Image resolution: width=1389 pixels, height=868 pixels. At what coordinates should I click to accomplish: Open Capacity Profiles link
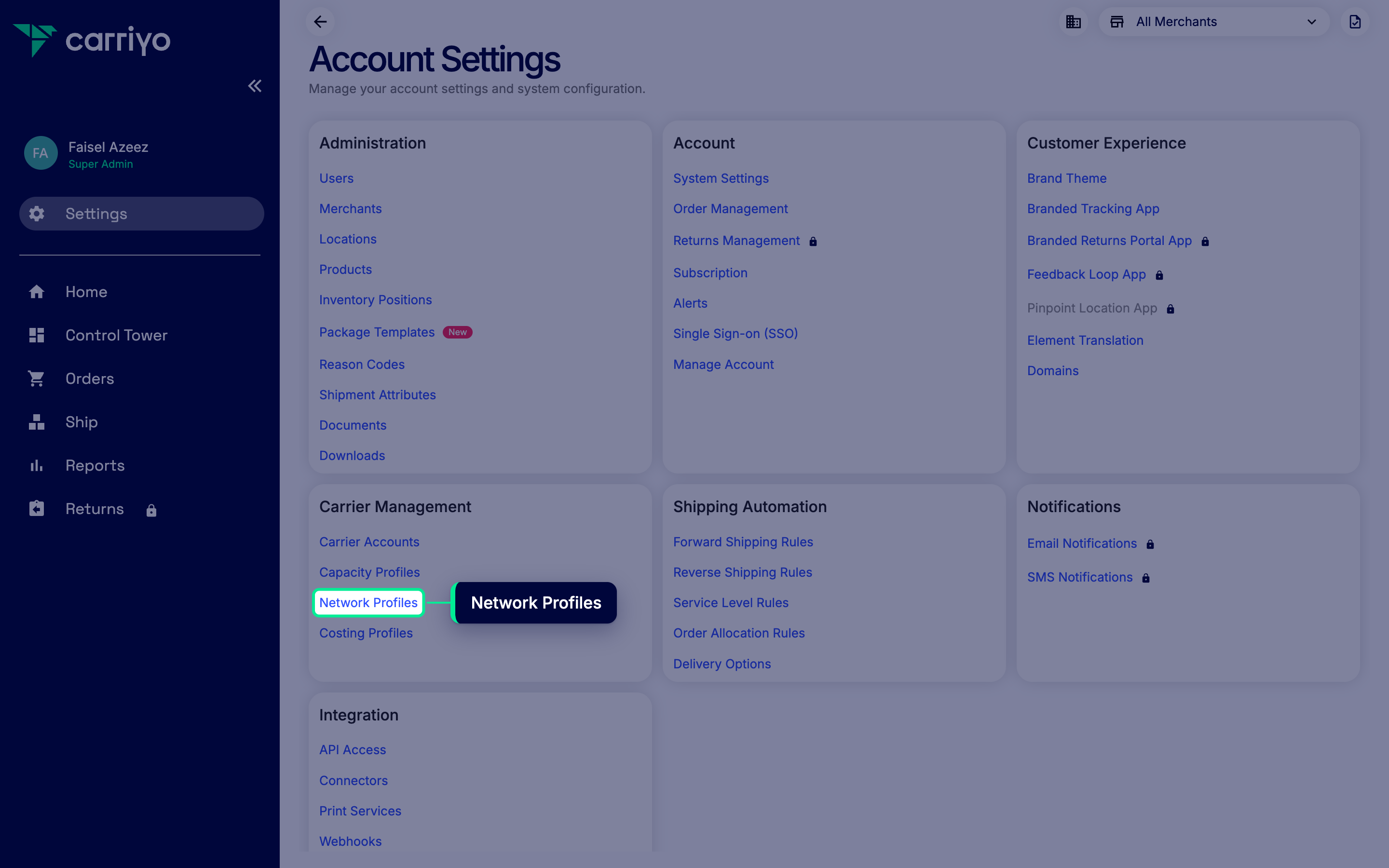pyautogui.click(x=369, y=572)
